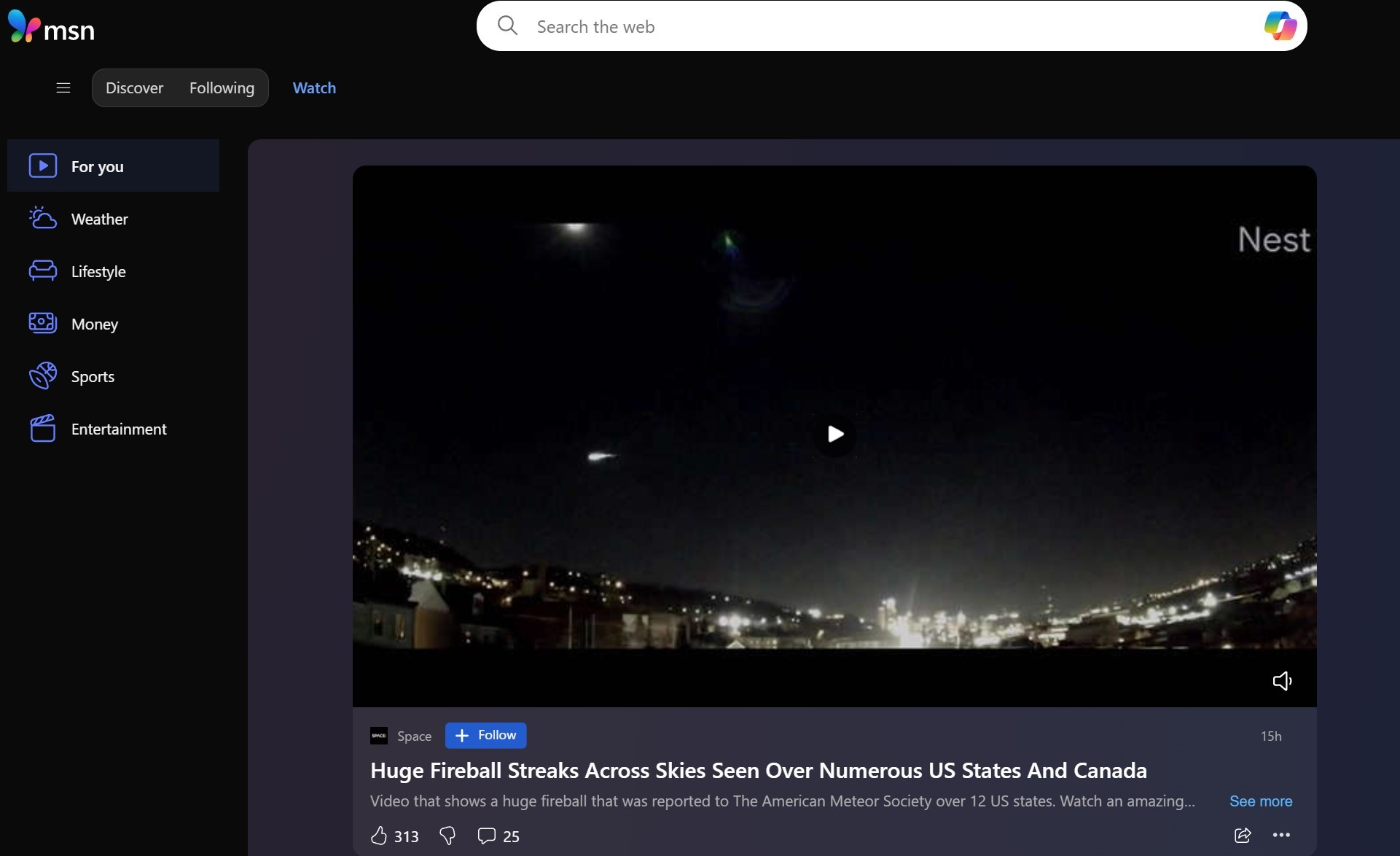Image resolution: width=1400 pixels, height=856 pixels.
Task: Open the Watch tab
Action: pos(314,88)
